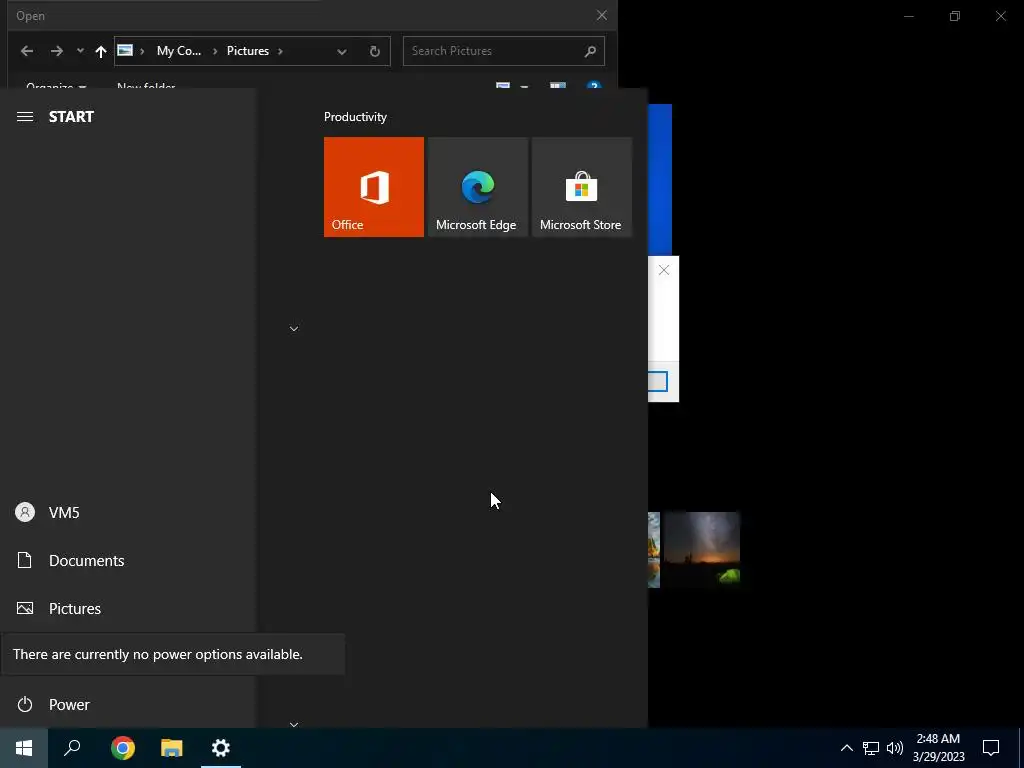
Task: Open the Microsoft Store tile
Action: (582, 187)
